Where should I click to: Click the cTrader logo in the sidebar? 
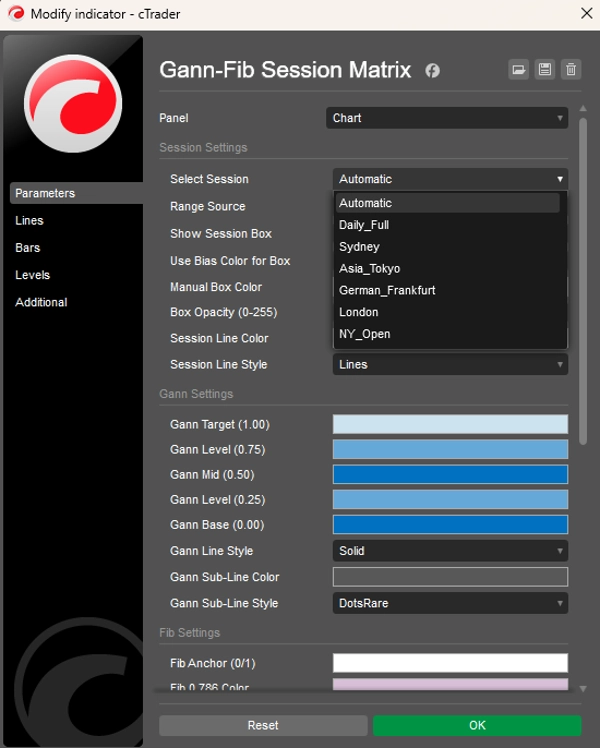[x=72, y=103]
